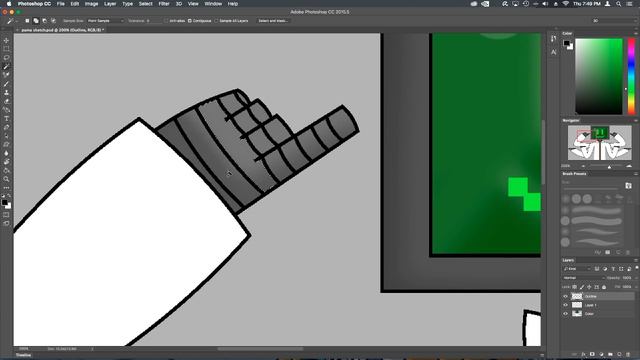Screen dimensions: 640x360
Task: Create a new layer icon
Action: (619, 354)
